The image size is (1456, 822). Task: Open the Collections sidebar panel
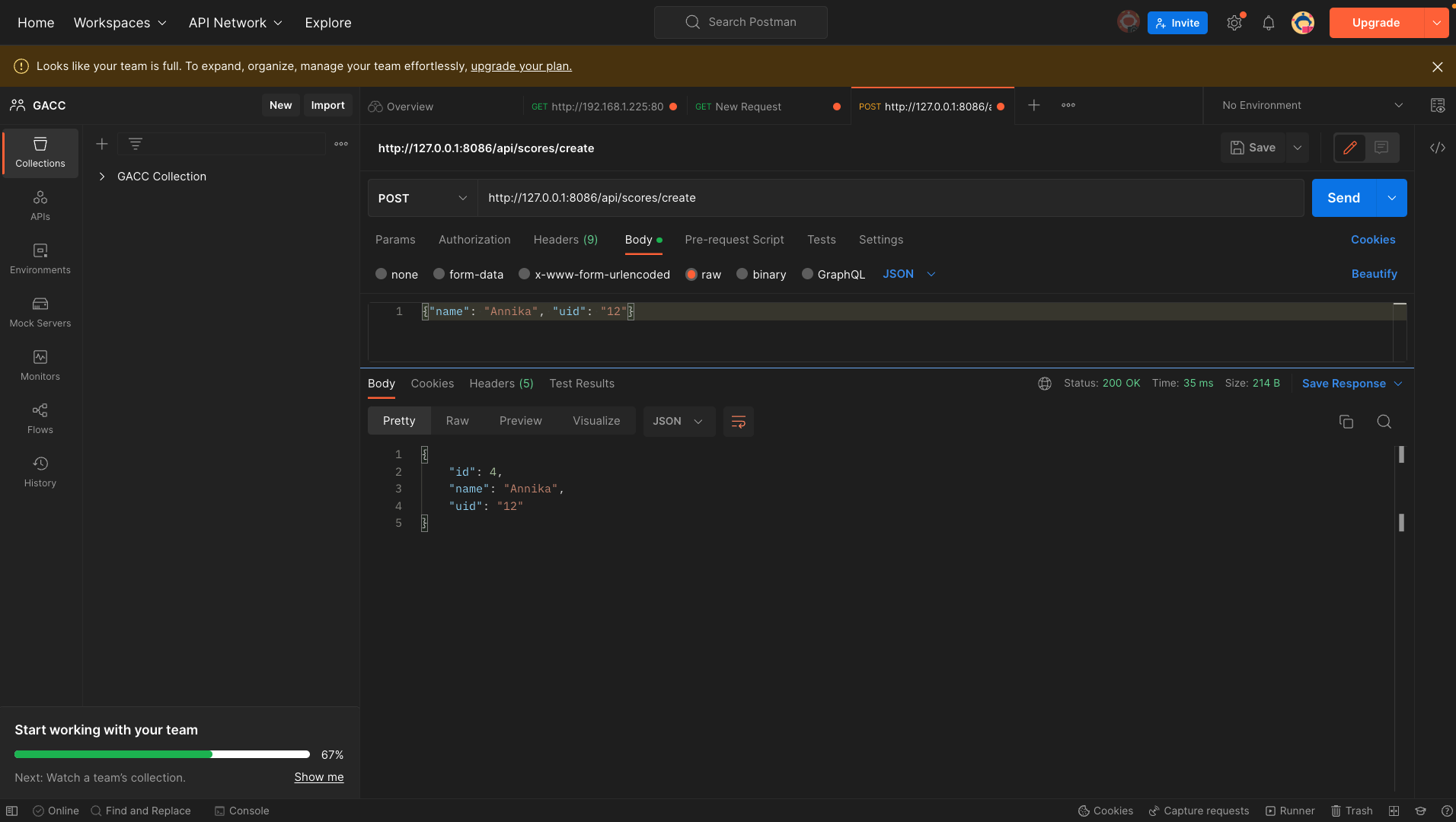[40, 151]
